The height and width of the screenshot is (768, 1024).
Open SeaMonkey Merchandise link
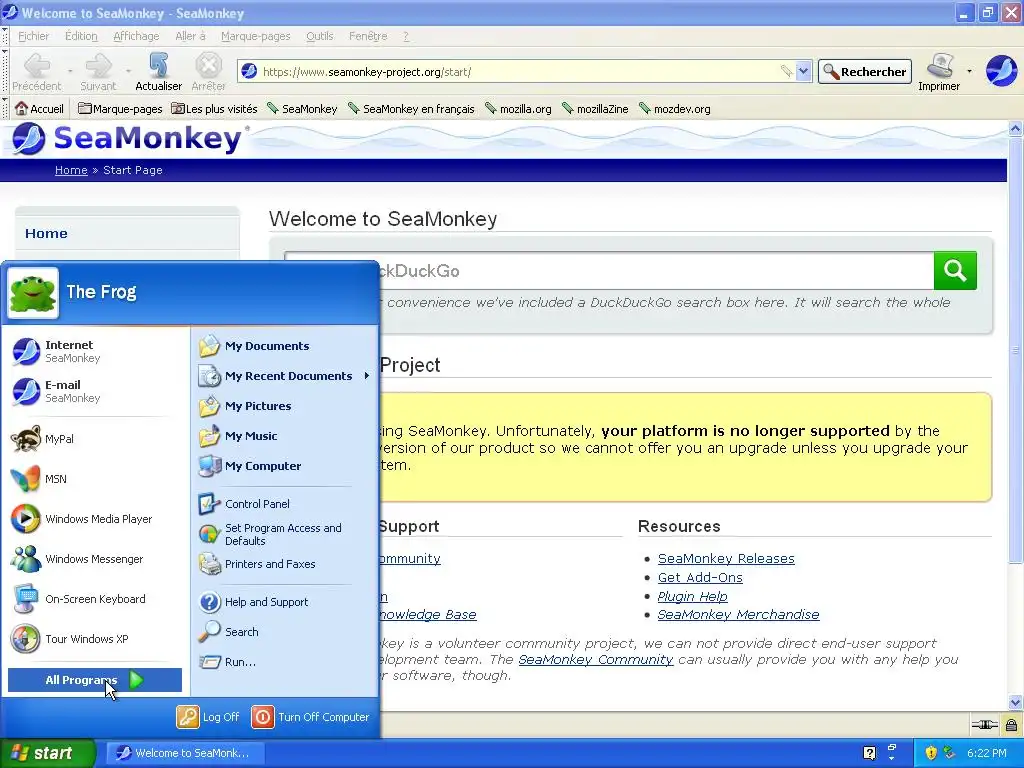[x=738, y=615]
